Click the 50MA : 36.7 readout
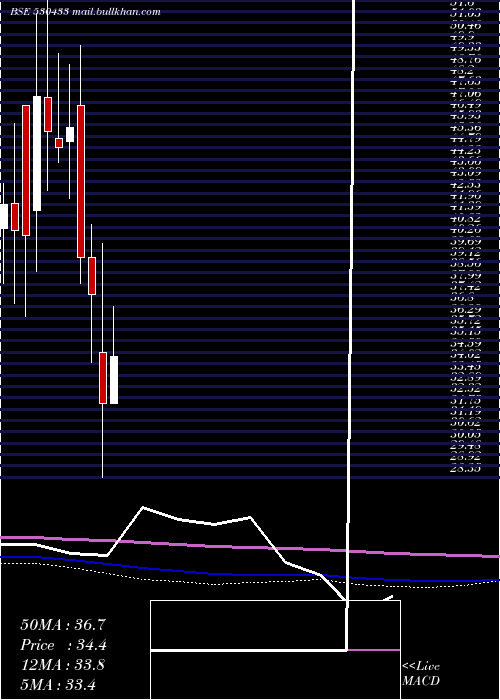The width and height of the screenshot is (500, 700). pos(63,625)
